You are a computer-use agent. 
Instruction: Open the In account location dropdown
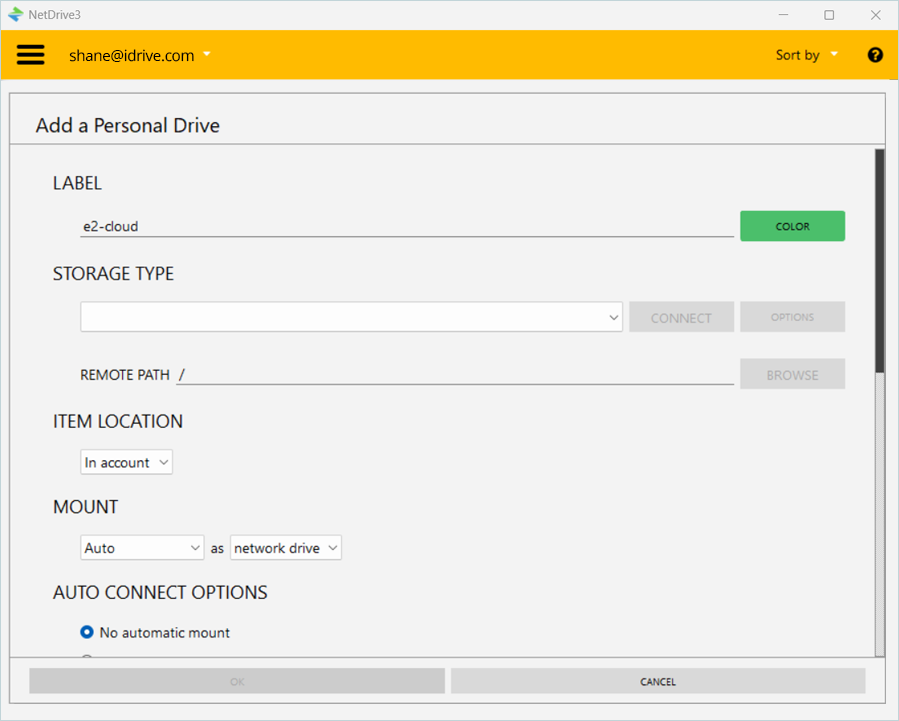(x=127, y=462)
